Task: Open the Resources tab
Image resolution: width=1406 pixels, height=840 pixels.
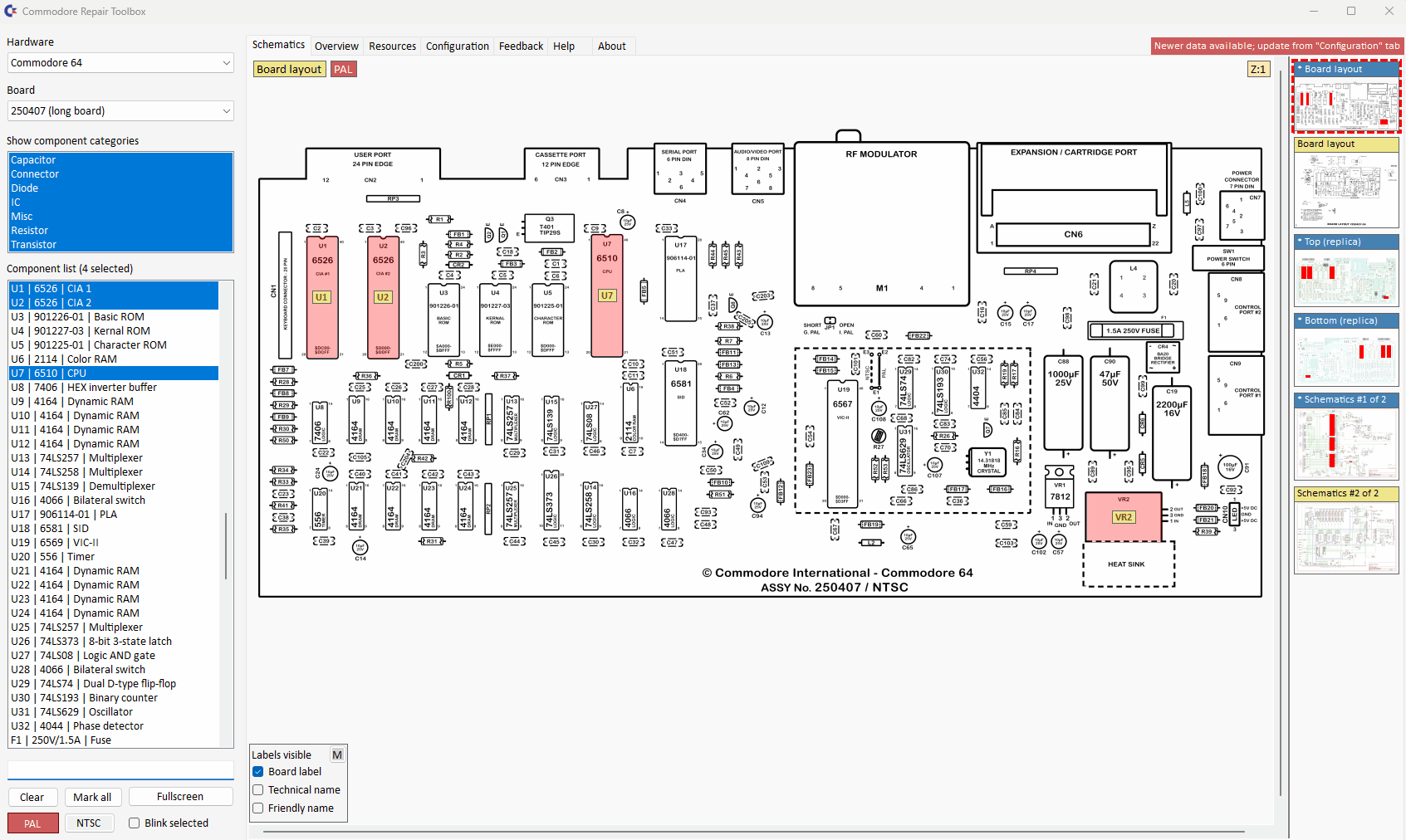Action: [392, 46]
